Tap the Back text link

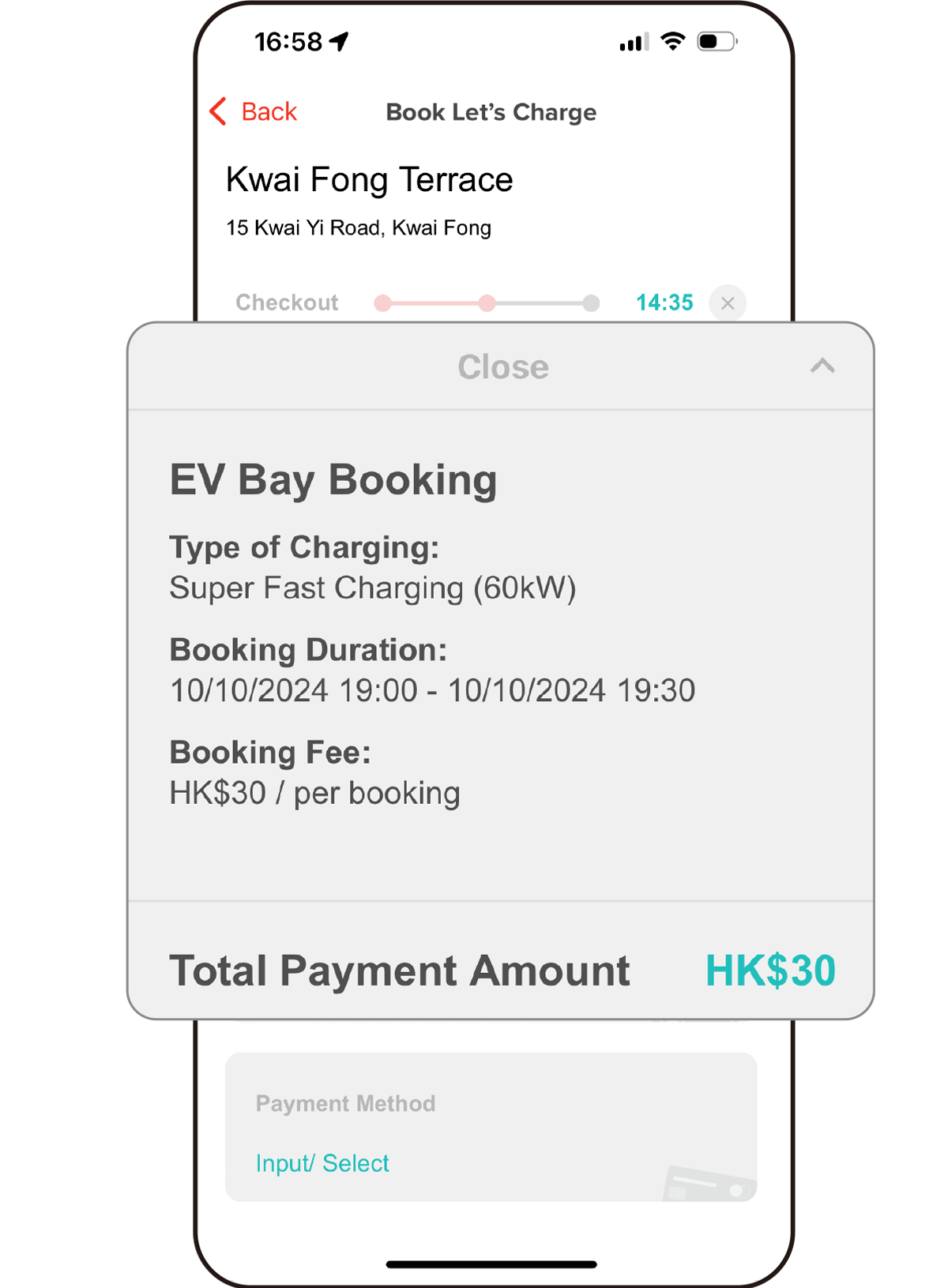pos(269,112)
